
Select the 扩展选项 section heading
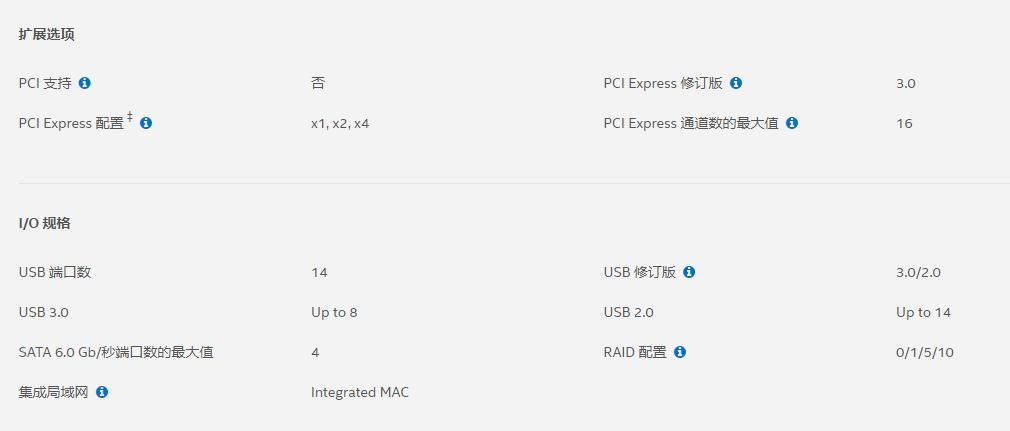point(46,34)
